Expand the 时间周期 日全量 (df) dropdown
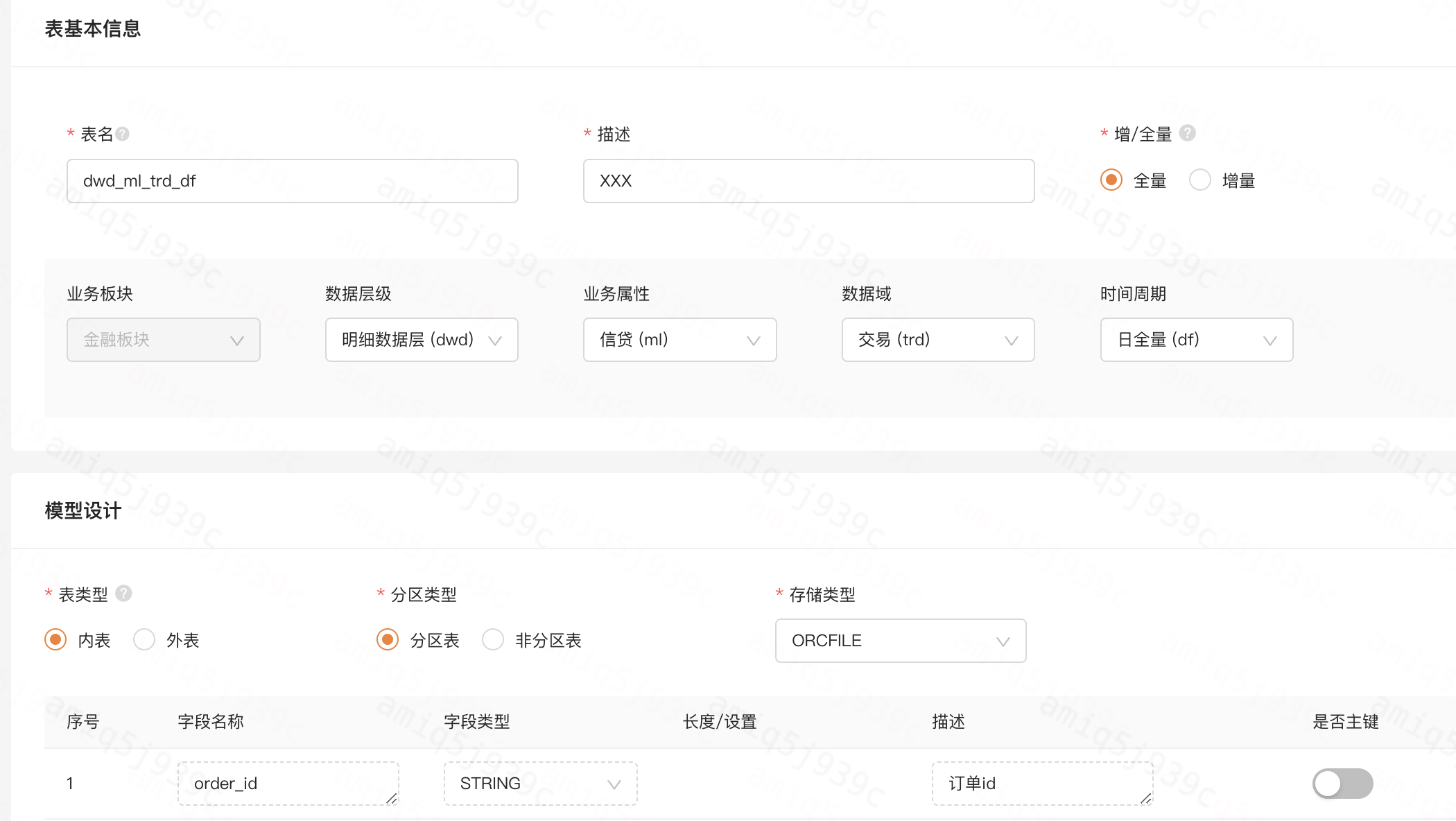The width and height of the screenshot is (1456, 821). (x=1196, y=340)
